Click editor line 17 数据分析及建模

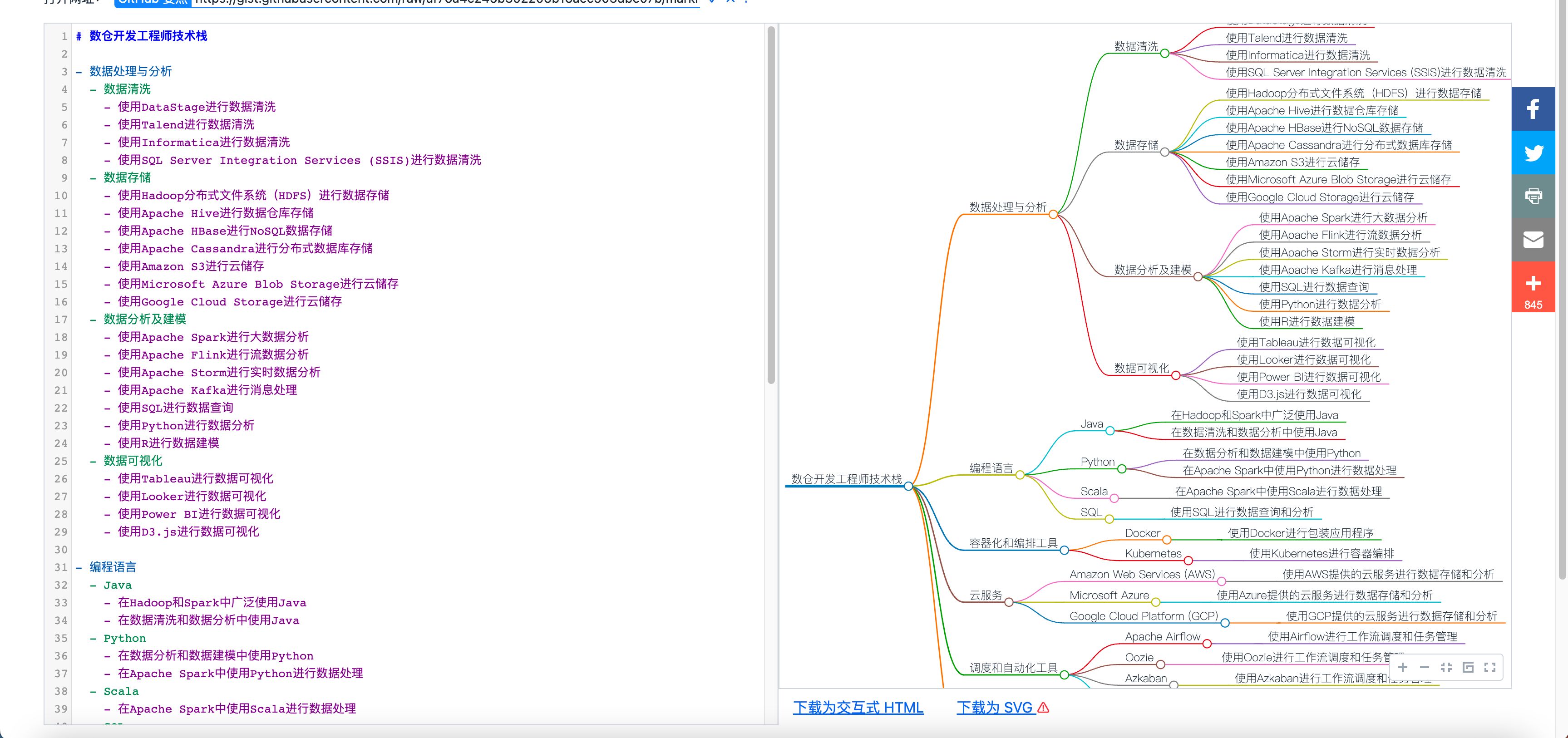click(x=145, y=319)
